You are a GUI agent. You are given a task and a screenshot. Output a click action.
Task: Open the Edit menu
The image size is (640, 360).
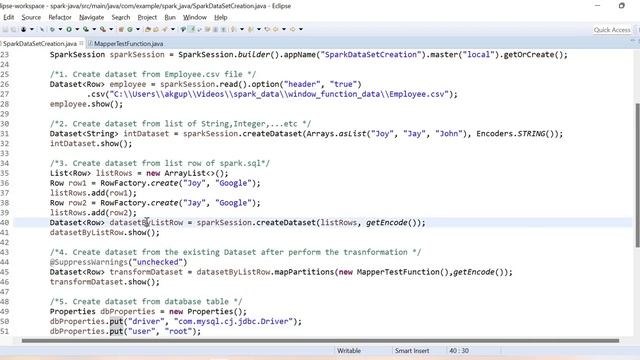[9, 17]
